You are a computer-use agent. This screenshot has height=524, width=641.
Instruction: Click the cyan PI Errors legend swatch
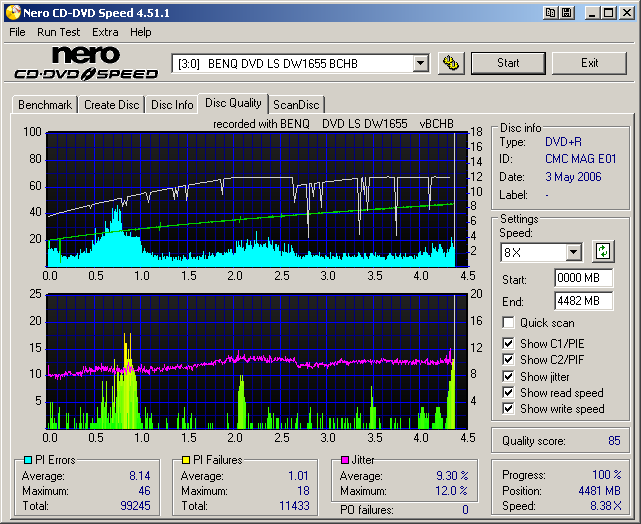pos(28,460)
